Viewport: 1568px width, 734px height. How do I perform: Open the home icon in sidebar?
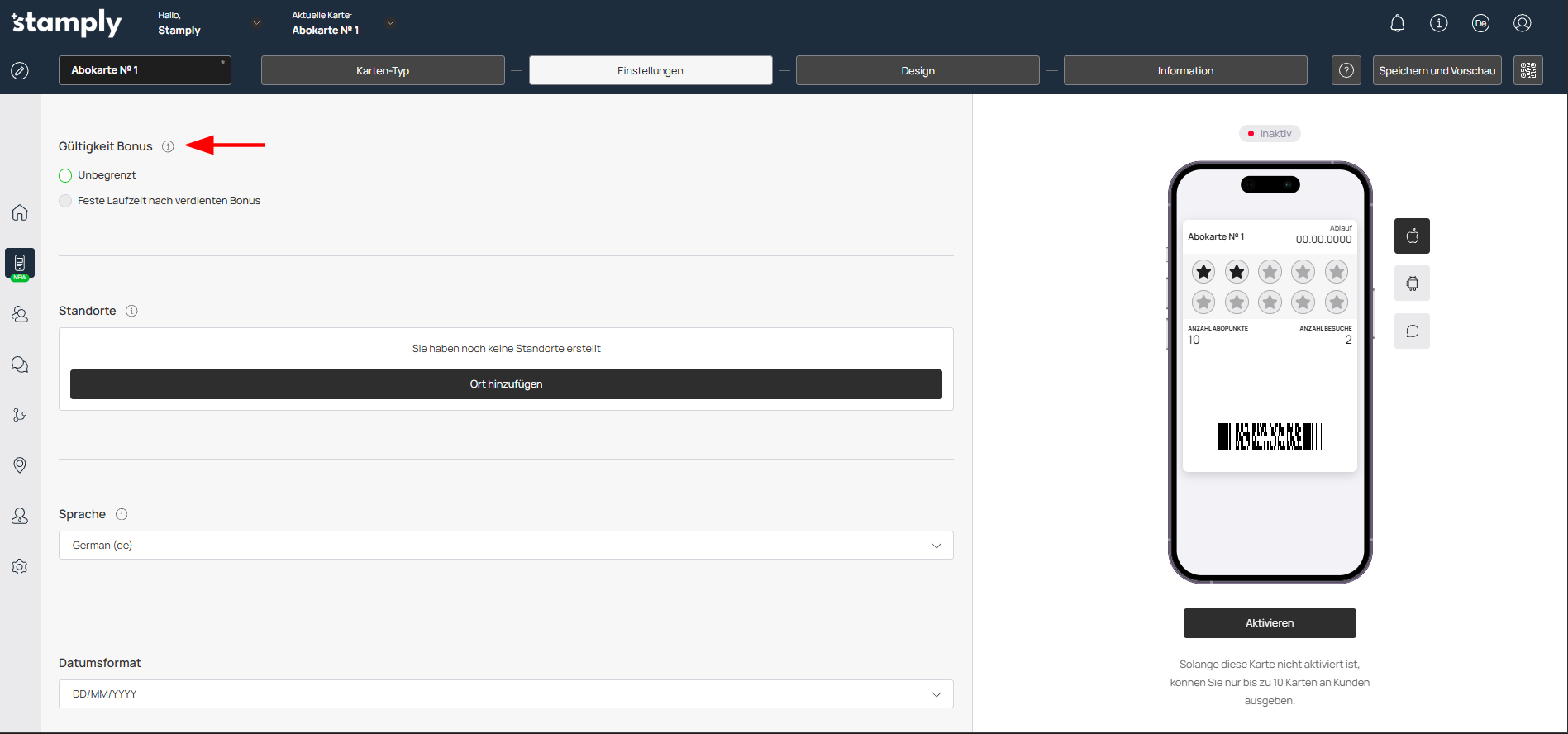[x=20, y=212]
